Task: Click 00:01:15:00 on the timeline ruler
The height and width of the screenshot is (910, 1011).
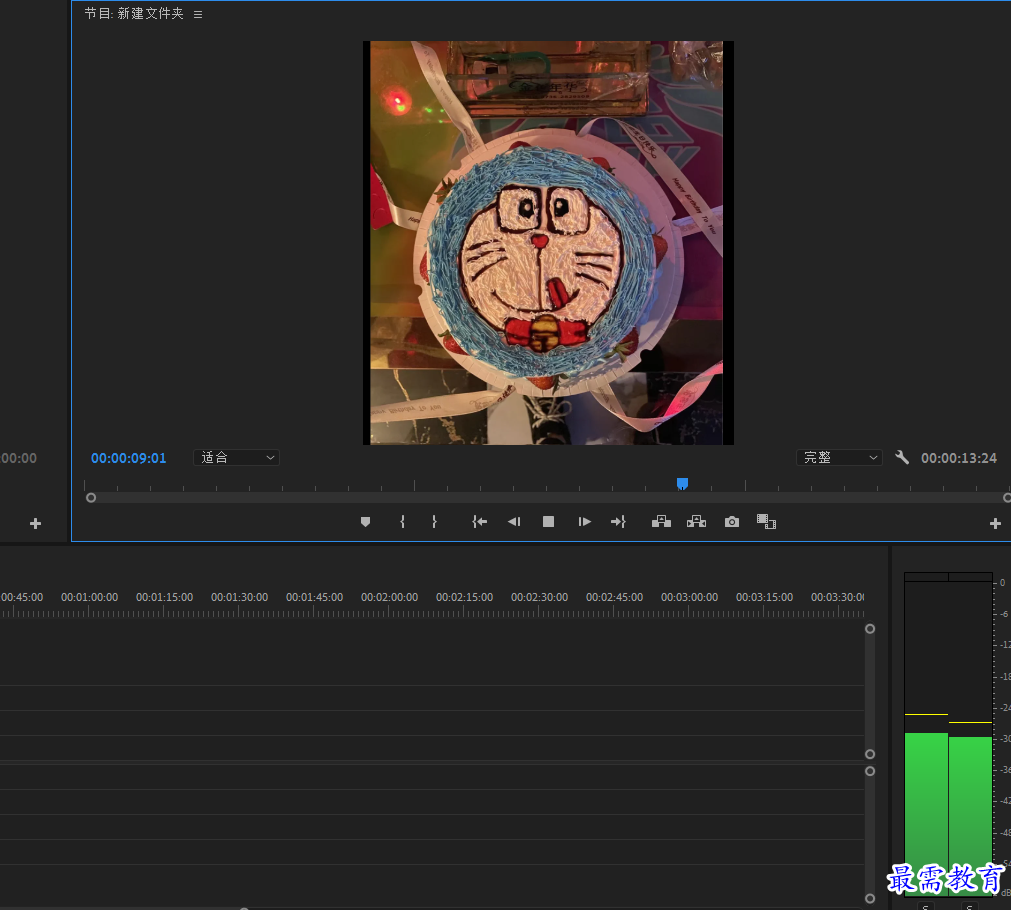Action: point(164,597)
